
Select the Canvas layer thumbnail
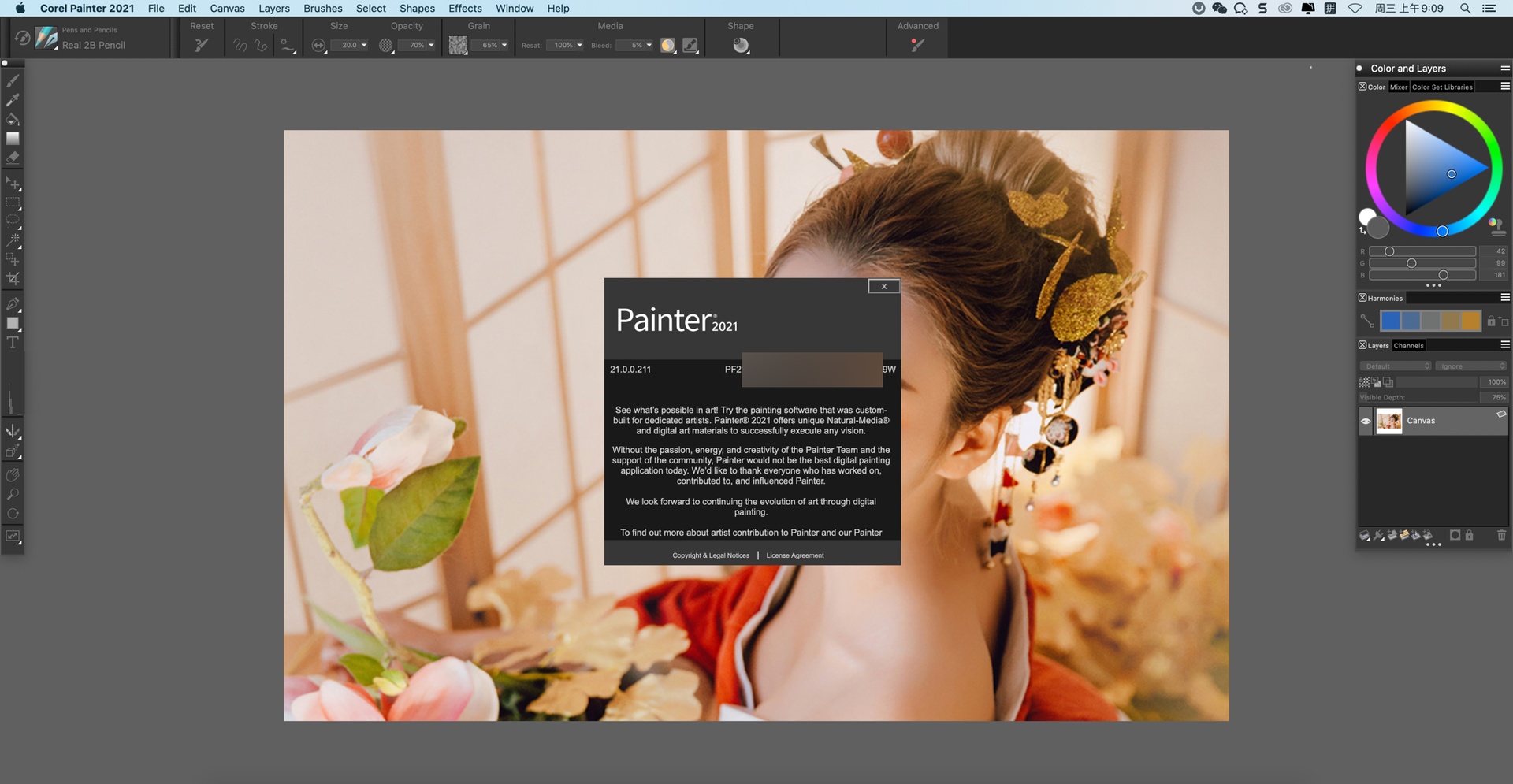[1389, 421]
